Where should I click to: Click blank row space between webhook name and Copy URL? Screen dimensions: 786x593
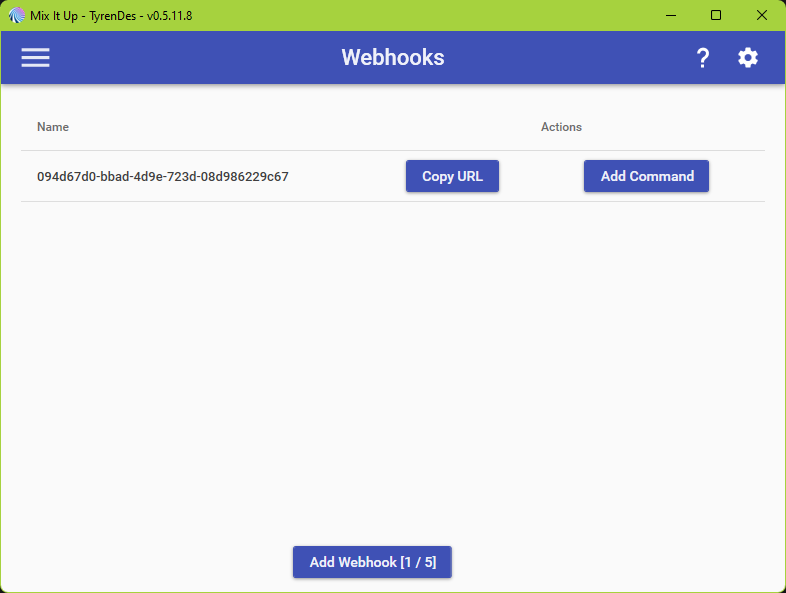click(x=345, y=177)
